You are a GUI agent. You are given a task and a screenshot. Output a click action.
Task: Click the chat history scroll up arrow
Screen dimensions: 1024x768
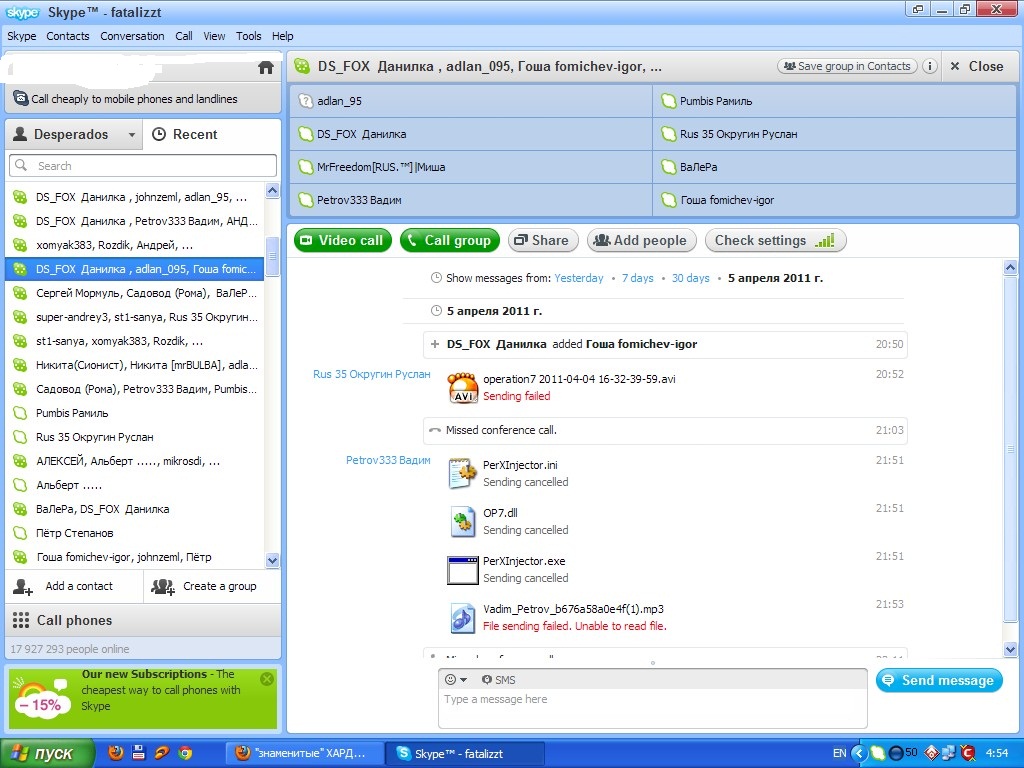coord(1010,268)
